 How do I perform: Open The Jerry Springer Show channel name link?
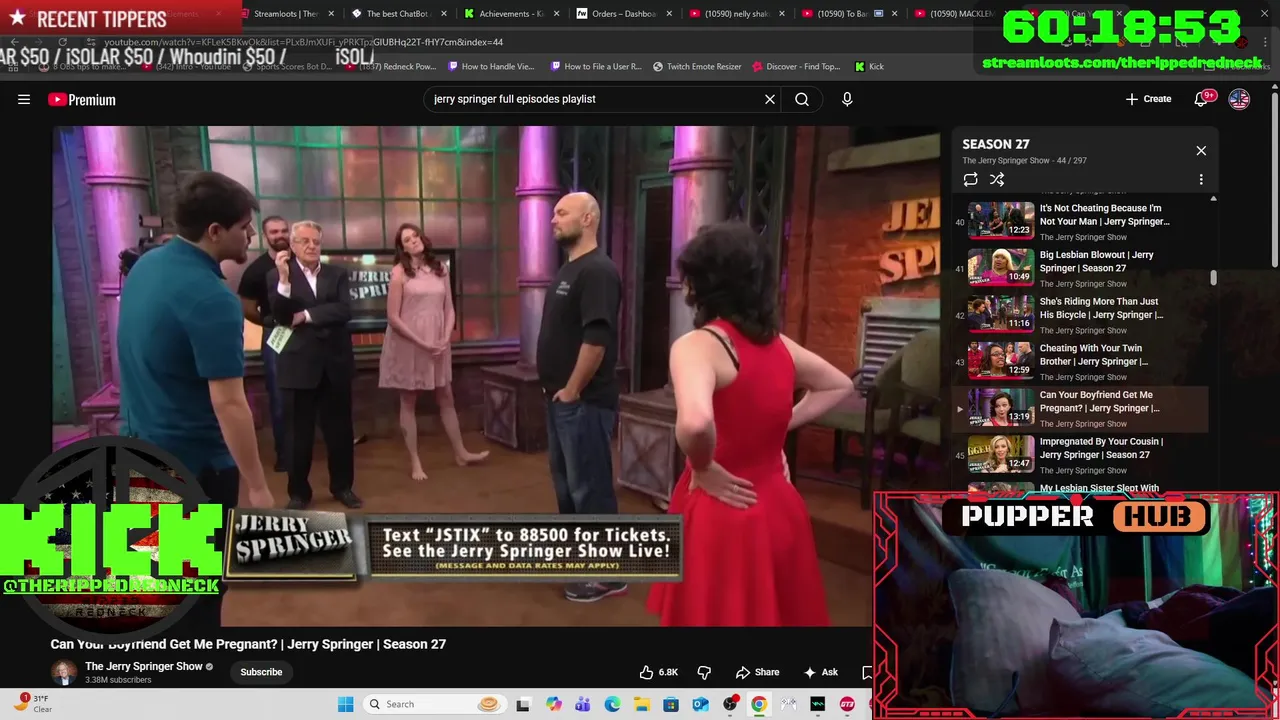click(x=144, y=666)
